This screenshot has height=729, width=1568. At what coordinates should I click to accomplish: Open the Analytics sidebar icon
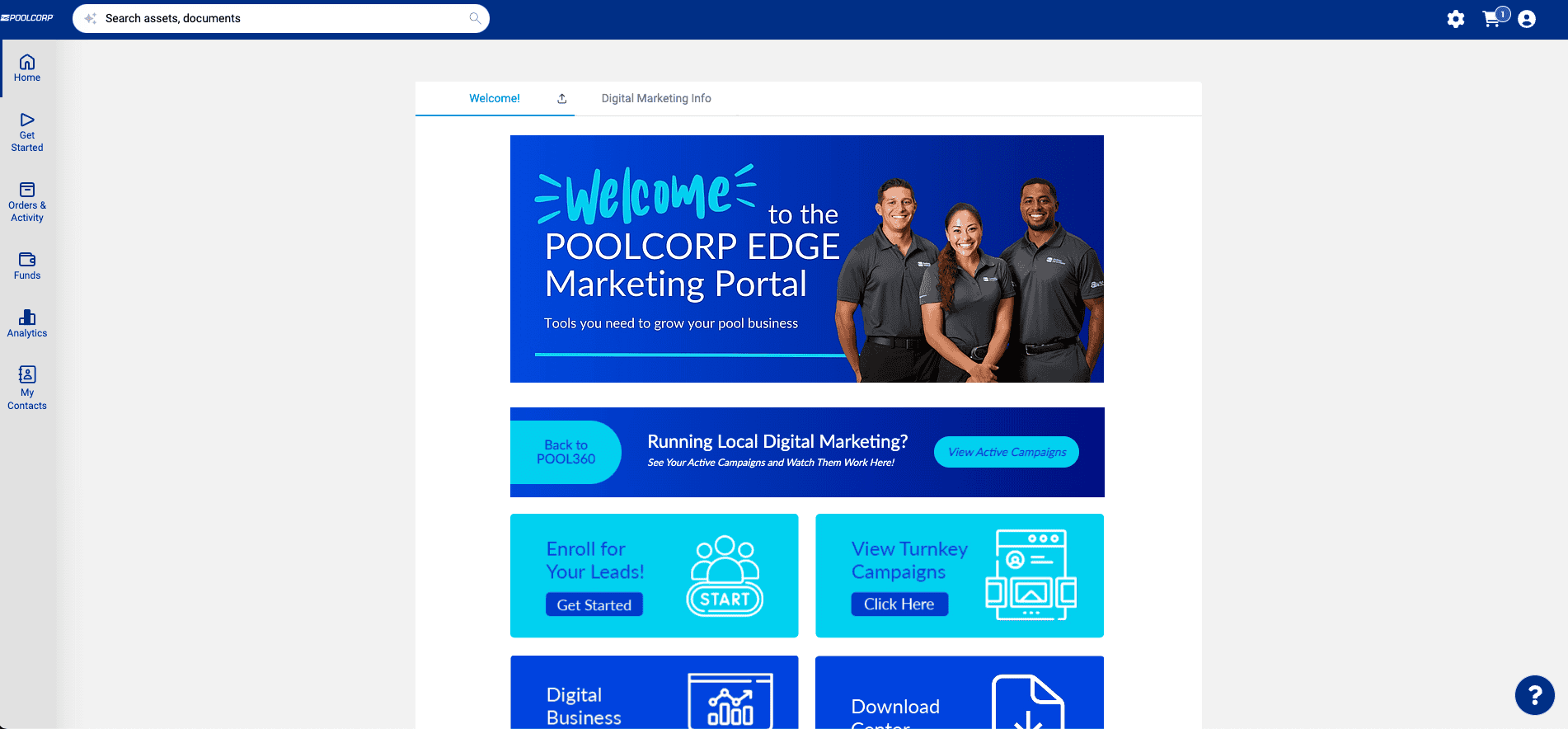[x=27, y=324]
